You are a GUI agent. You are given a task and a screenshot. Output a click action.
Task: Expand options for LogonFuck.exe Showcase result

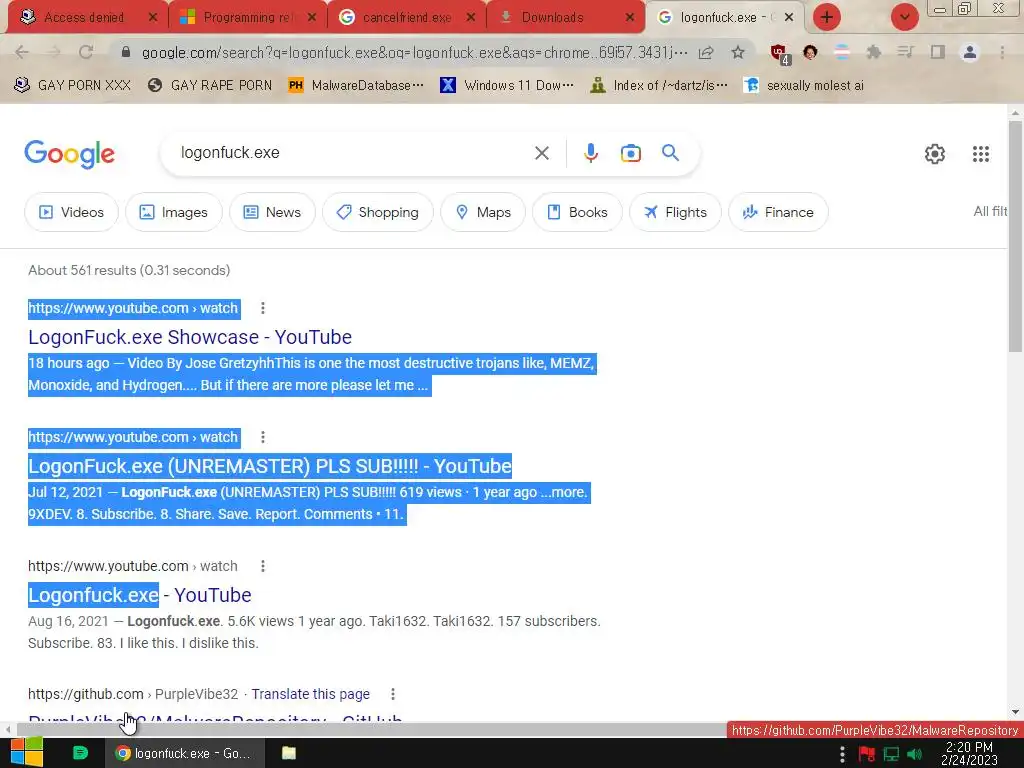(263, 308)
